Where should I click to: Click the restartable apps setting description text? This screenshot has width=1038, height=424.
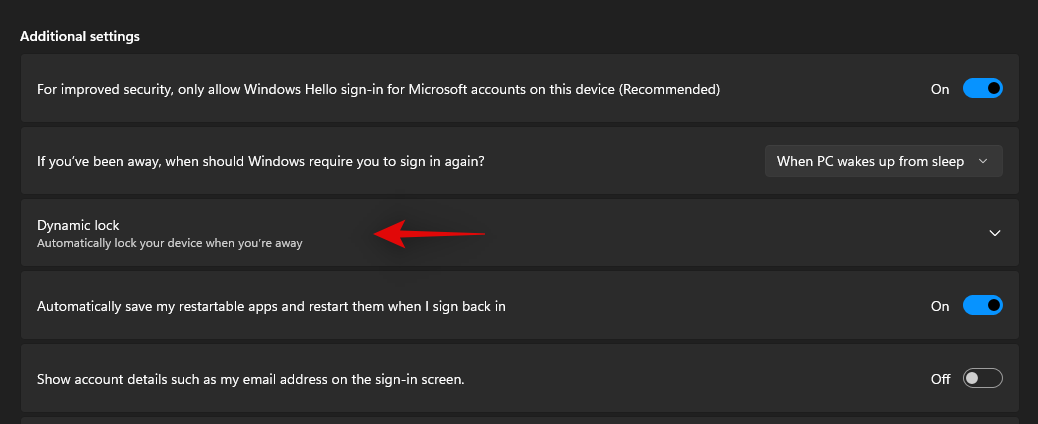coord(271,306)
